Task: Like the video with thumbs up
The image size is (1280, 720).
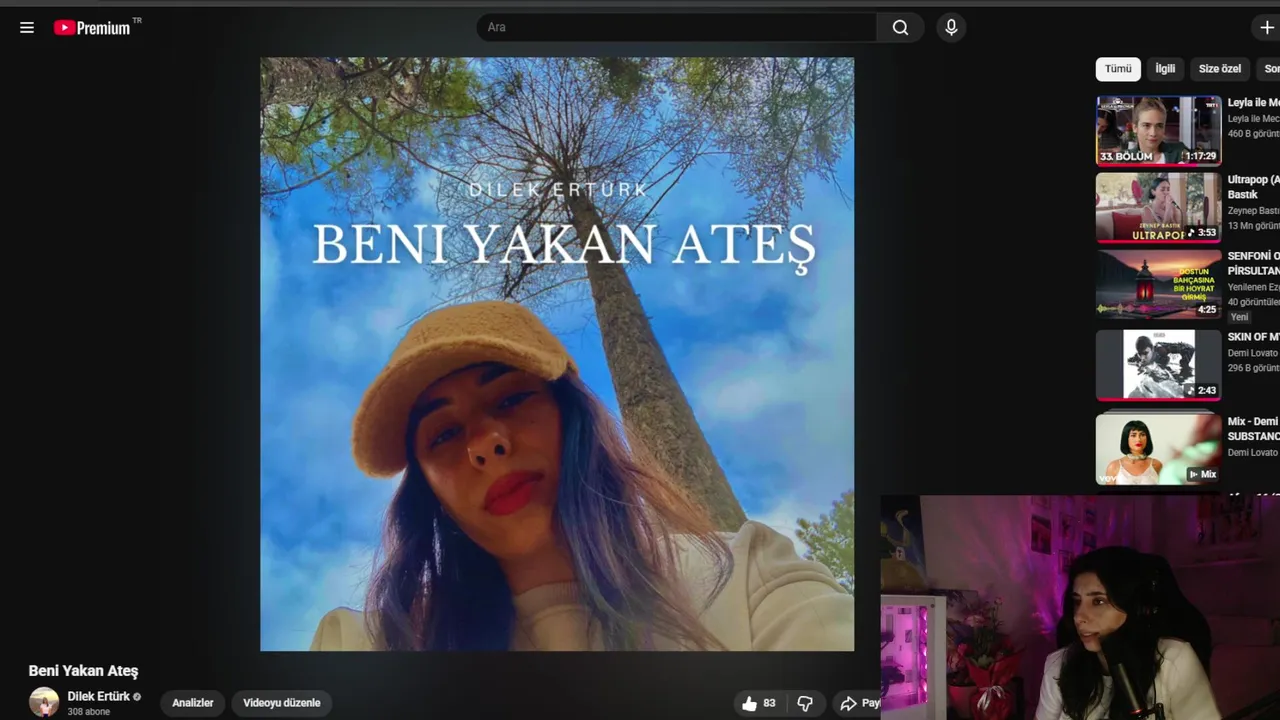Action: pyautogui.click(x=759, y=703)
